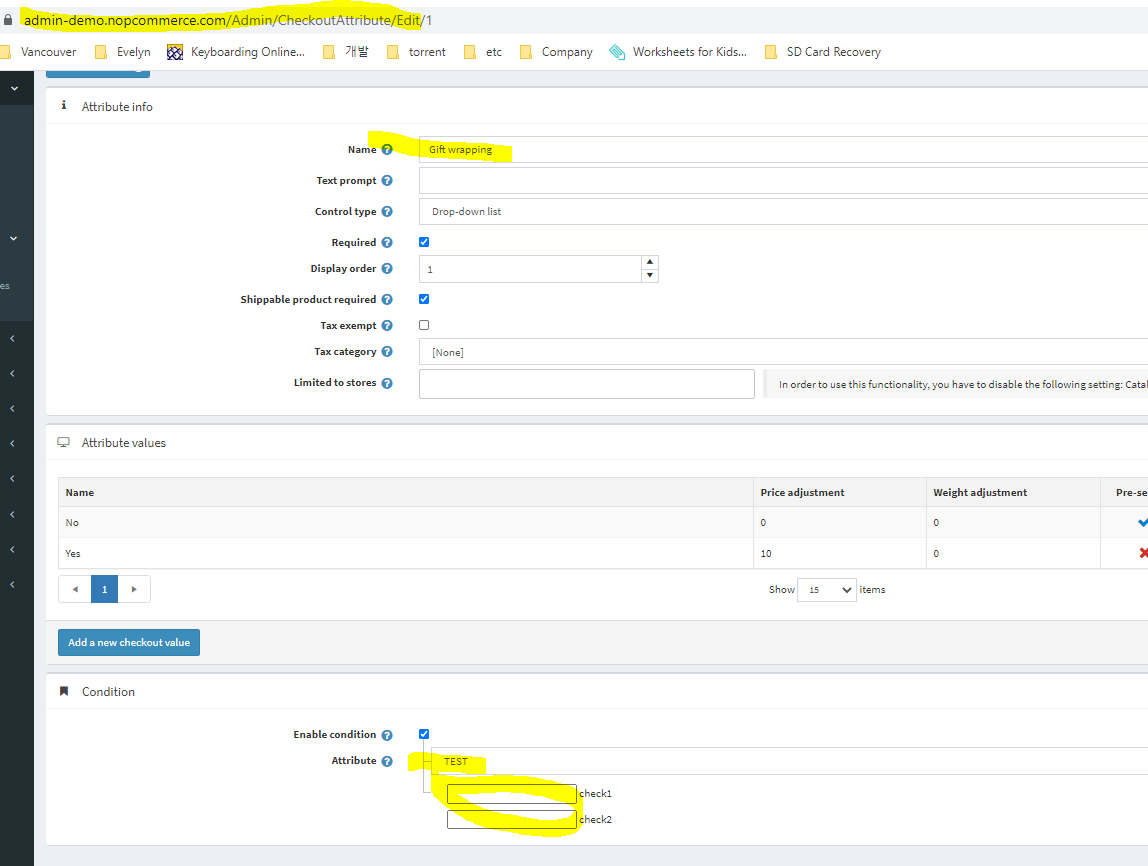Click the next page arrow in pagination
1148x866 pixels.
click(x=134, y=589)
